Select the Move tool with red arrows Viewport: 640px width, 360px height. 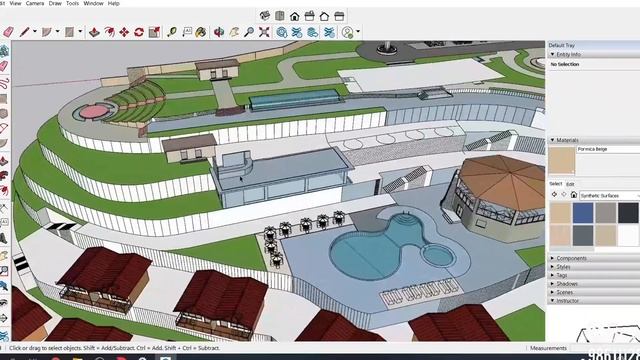(124, 32)
